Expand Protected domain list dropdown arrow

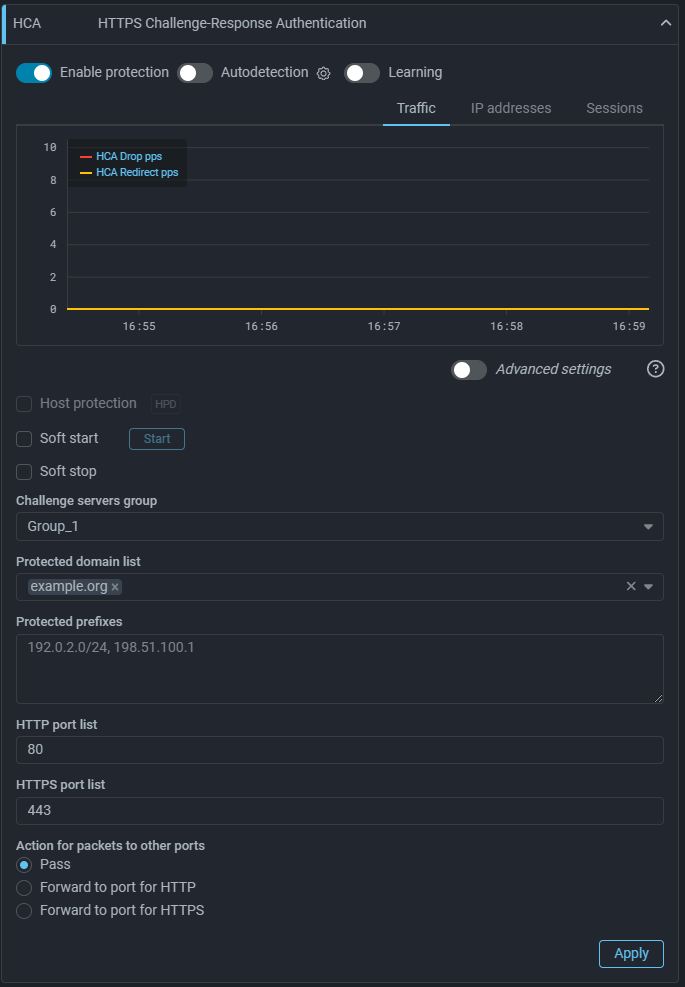[649, 587]
